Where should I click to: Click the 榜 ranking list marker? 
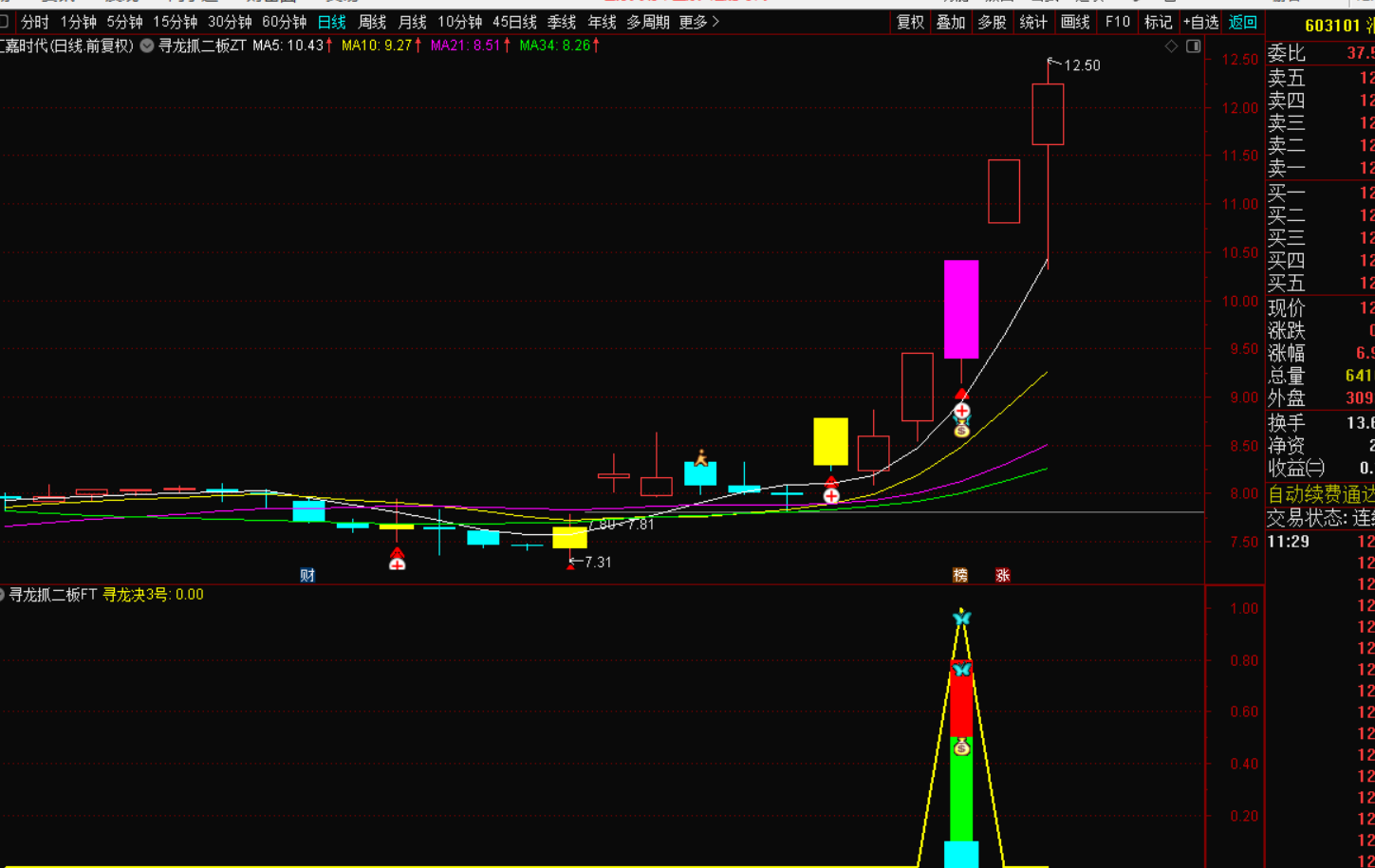click(960, 575)
